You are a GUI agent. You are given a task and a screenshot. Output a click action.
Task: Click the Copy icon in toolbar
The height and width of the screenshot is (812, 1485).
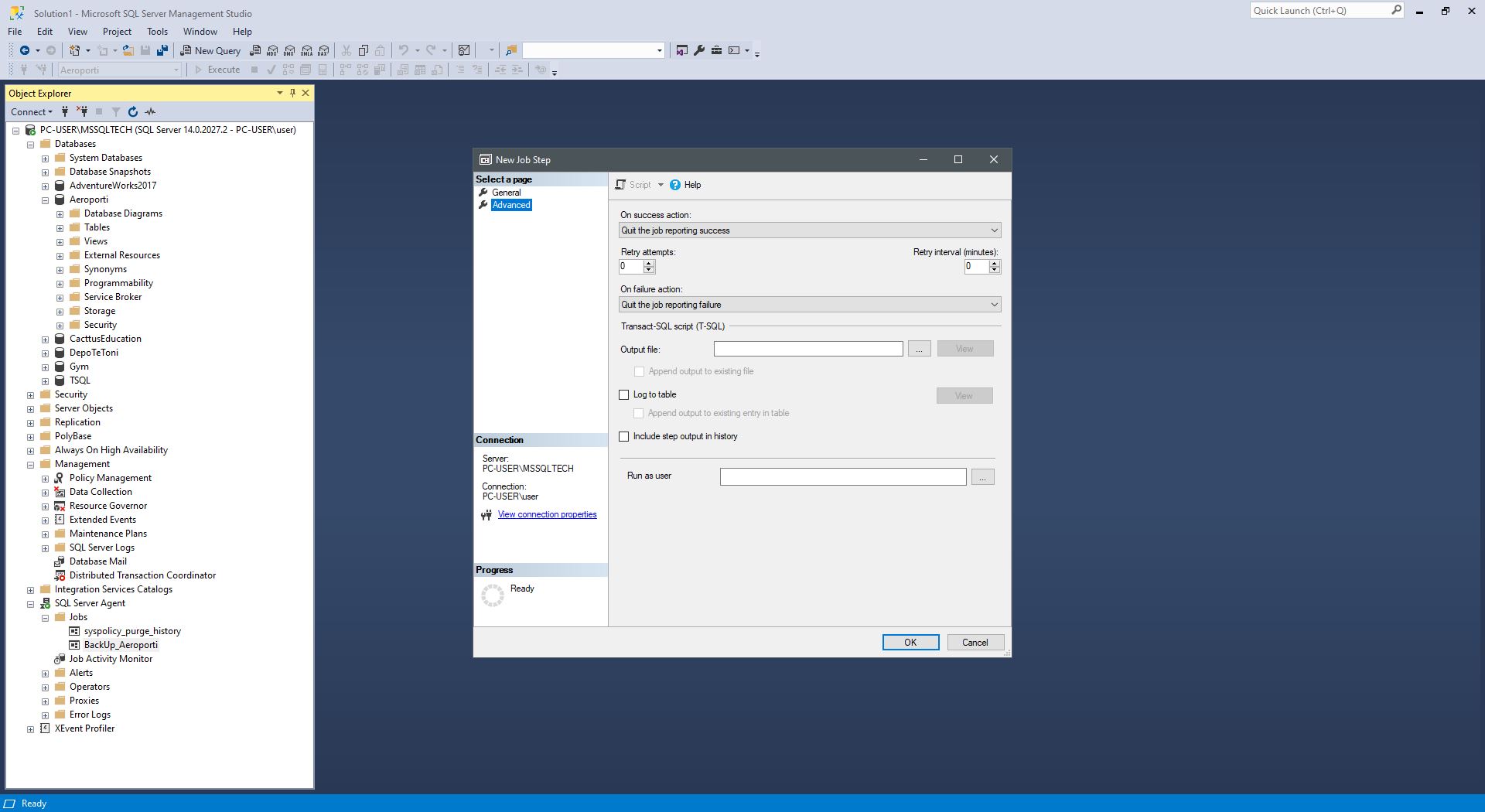[x=364, y=50]
